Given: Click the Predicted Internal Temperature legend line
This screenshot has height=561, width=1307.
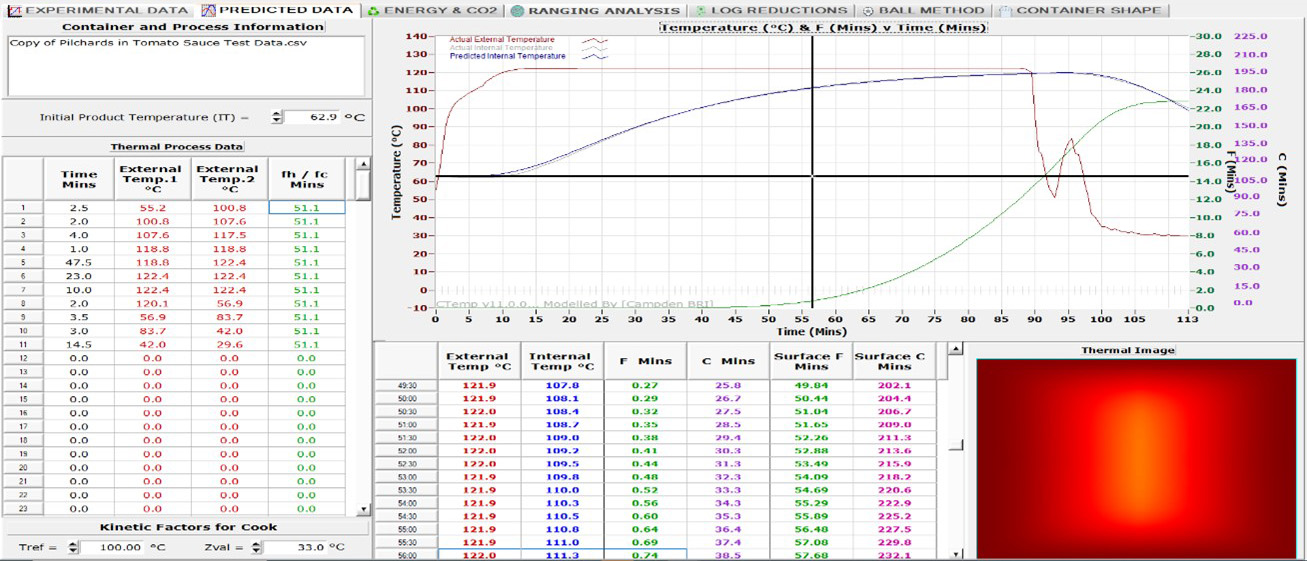Looking at the screenshot, I should 596,57.
